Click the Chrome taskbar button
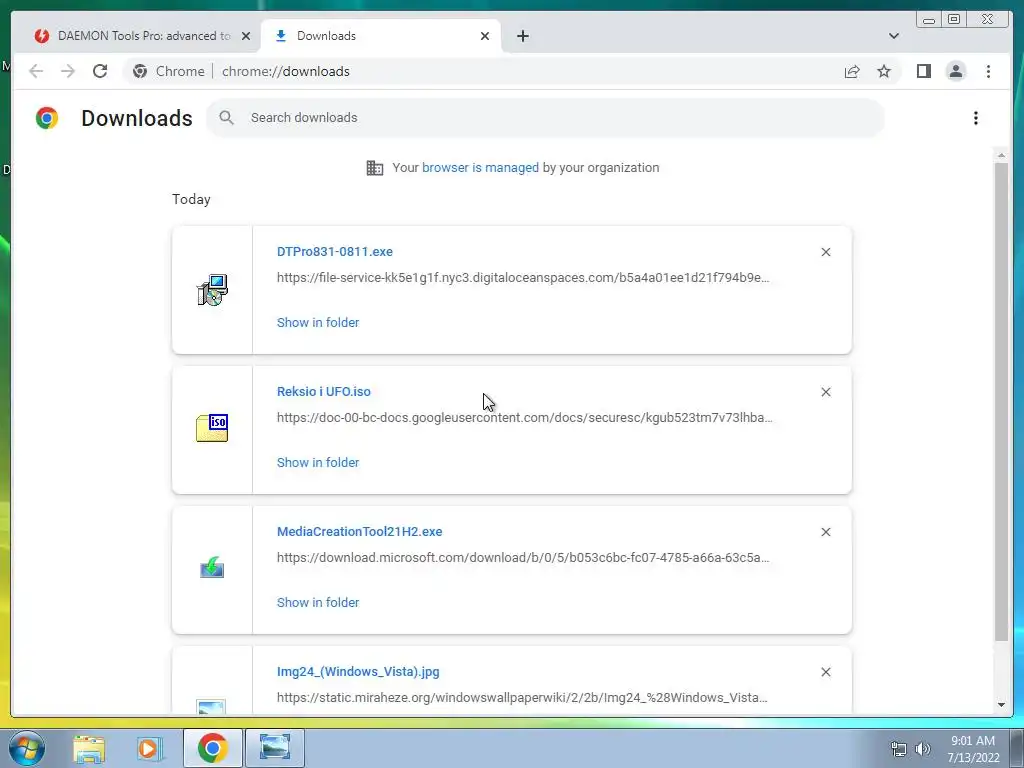Screen dimensions: 1024x768 pos(212,748)
